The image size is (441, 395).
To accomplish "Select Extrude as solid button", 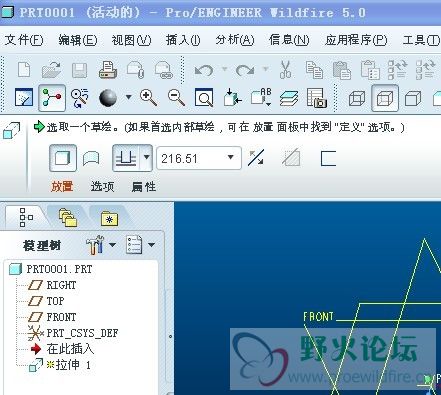I will coord(63,158).
